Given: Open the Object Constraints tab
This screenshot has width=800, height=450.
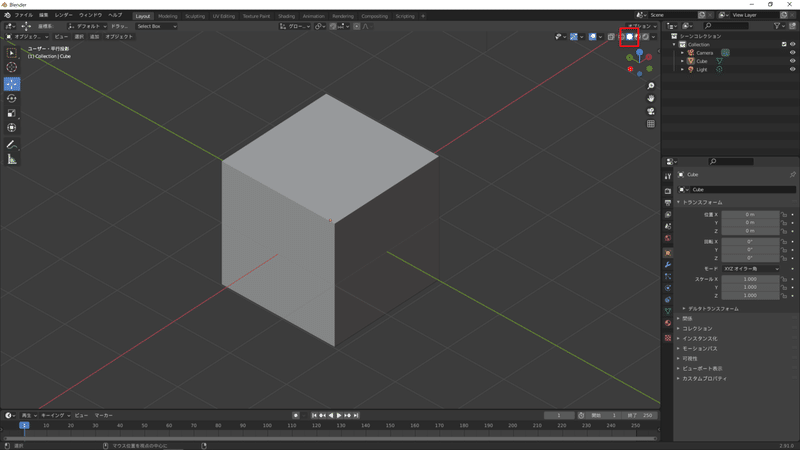Looking at the screenshot, I should click(x=668, y=299).
